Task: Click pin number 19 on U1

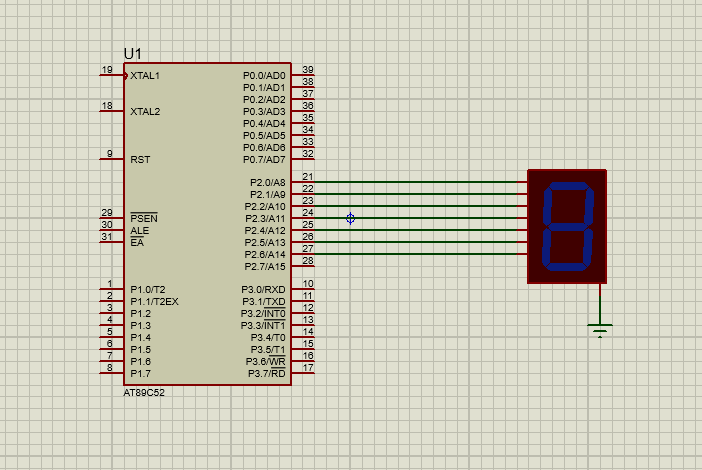Action: pyautogui.click(x=107, y=70)
